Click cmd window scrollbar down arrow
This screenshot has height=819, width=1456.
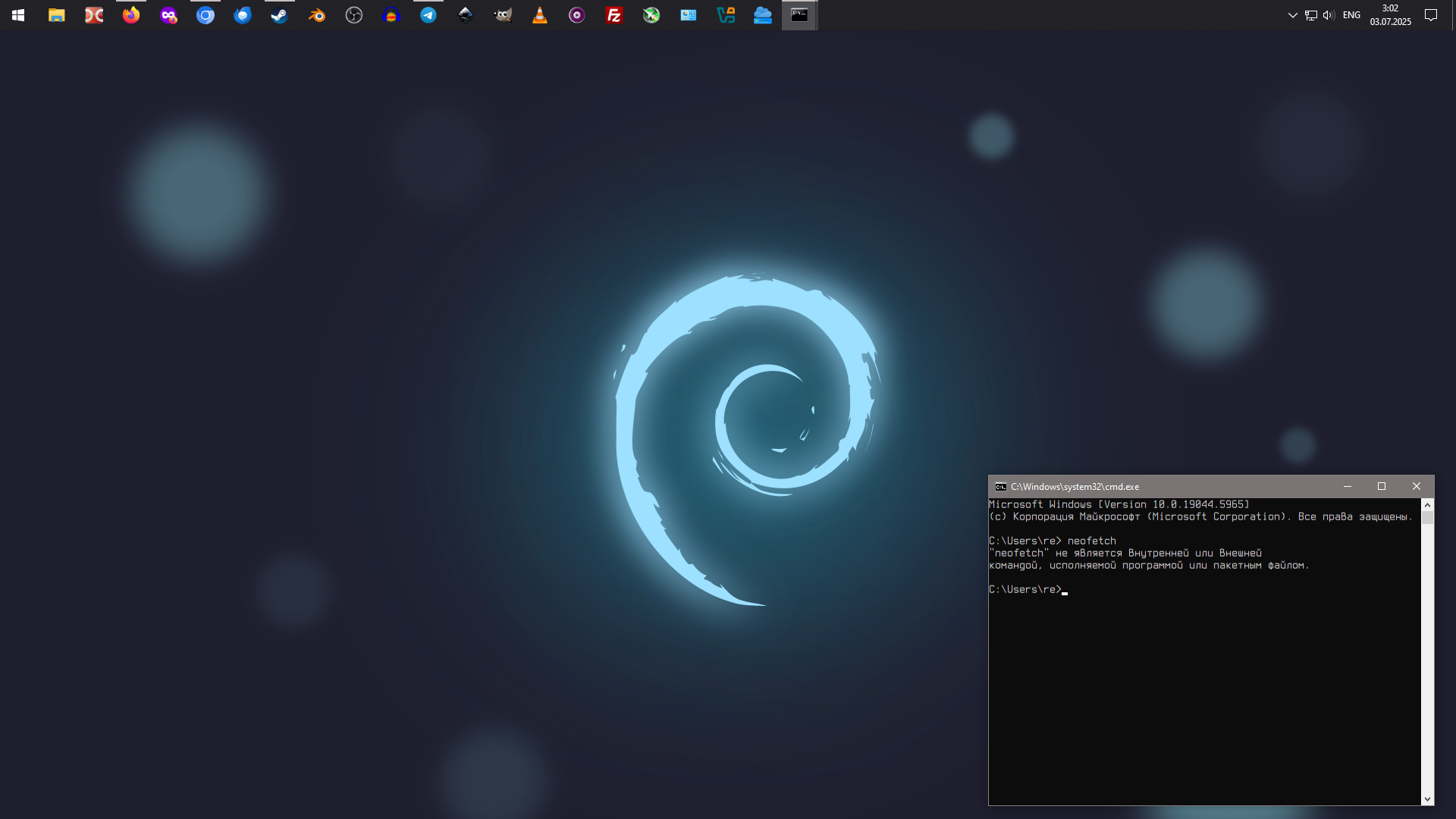(1427, 799)
